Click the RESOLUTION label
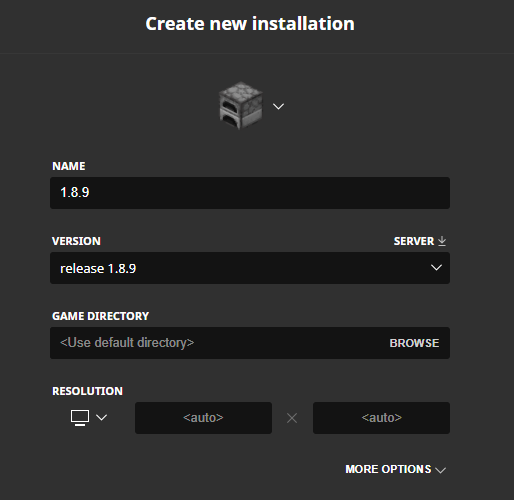This screenshot has height=500, width=514. click(87, 391)
